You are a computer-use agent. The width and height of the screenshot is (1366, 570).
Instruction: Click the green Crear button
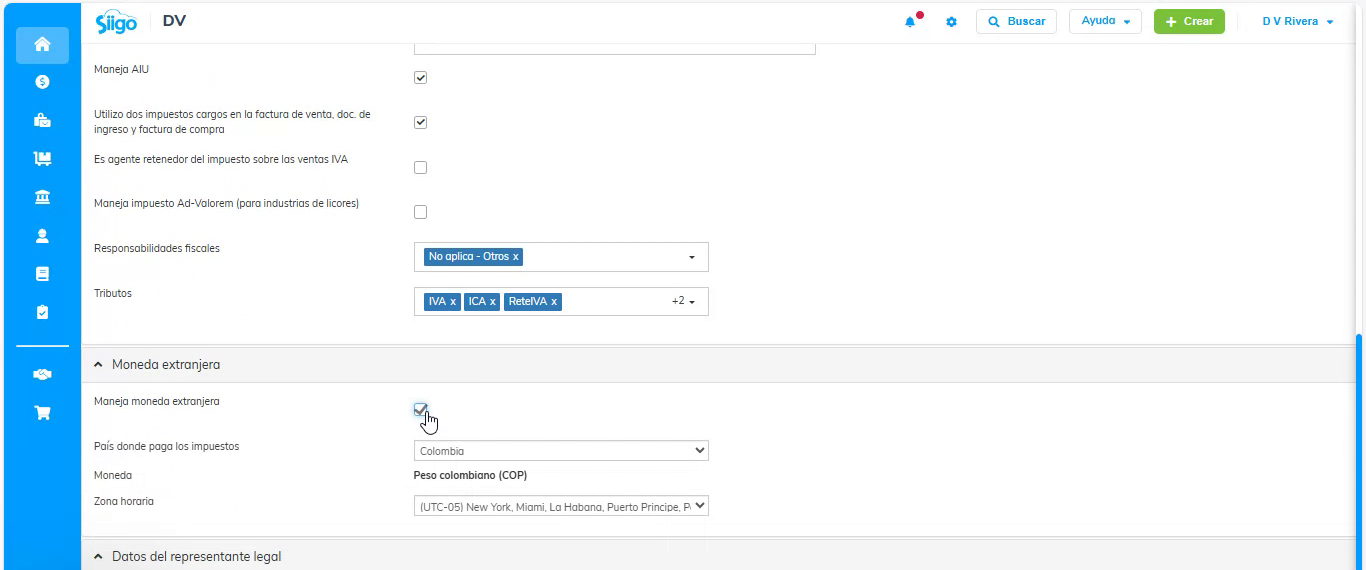tap(1189, 21)
